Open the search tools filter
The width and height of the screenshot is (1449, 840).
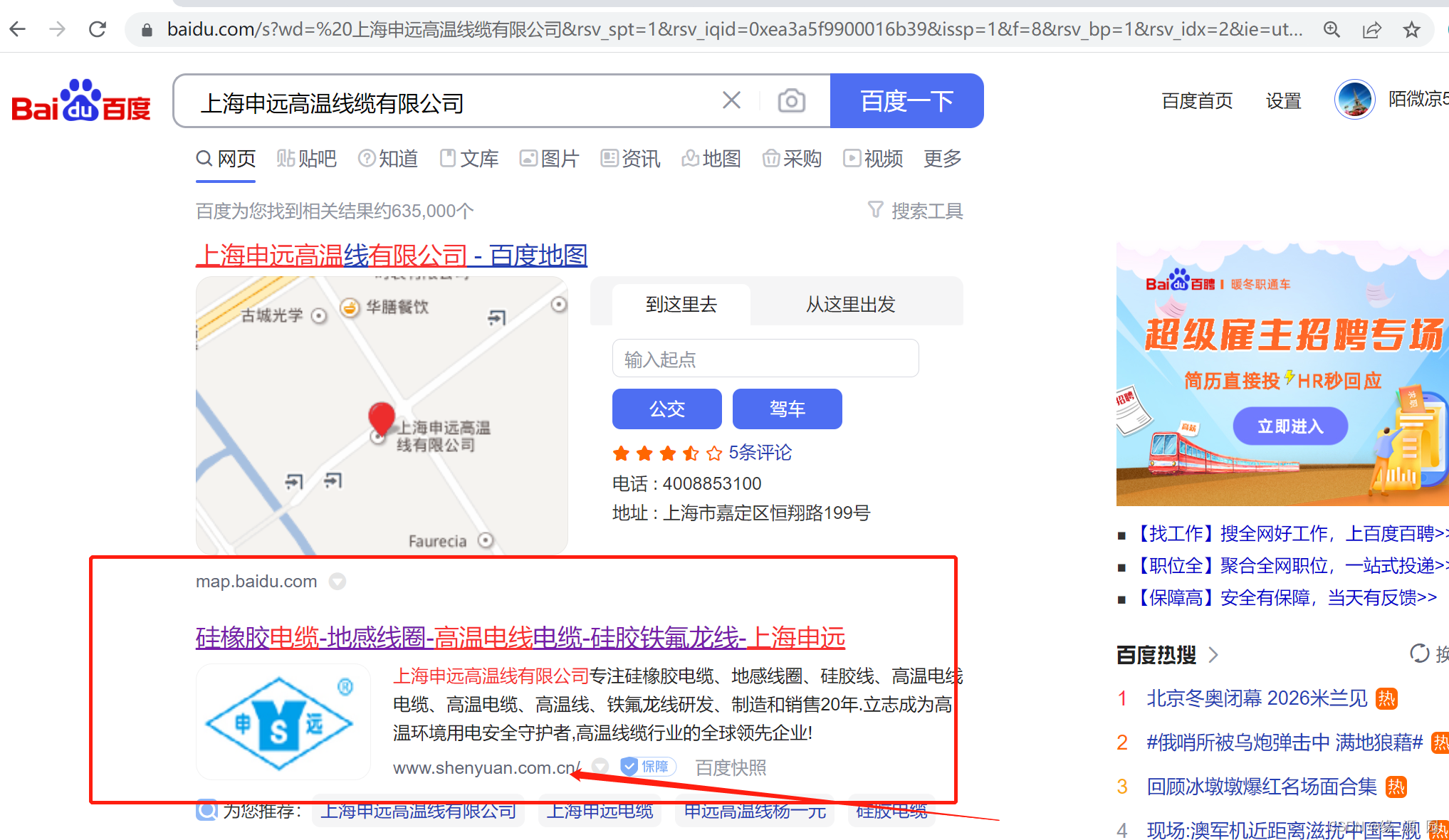click(915, 211)
